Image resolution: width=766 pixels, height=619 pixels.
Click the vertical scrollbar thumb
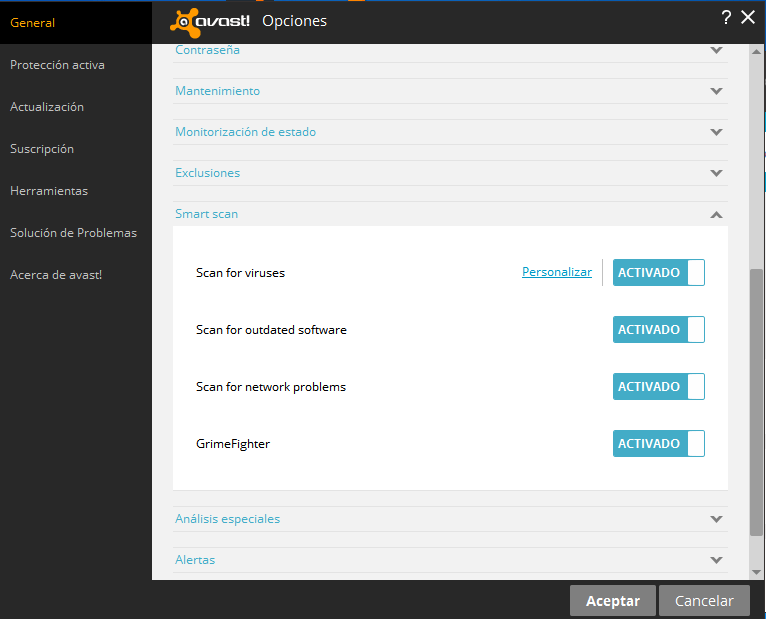(756, 402)
